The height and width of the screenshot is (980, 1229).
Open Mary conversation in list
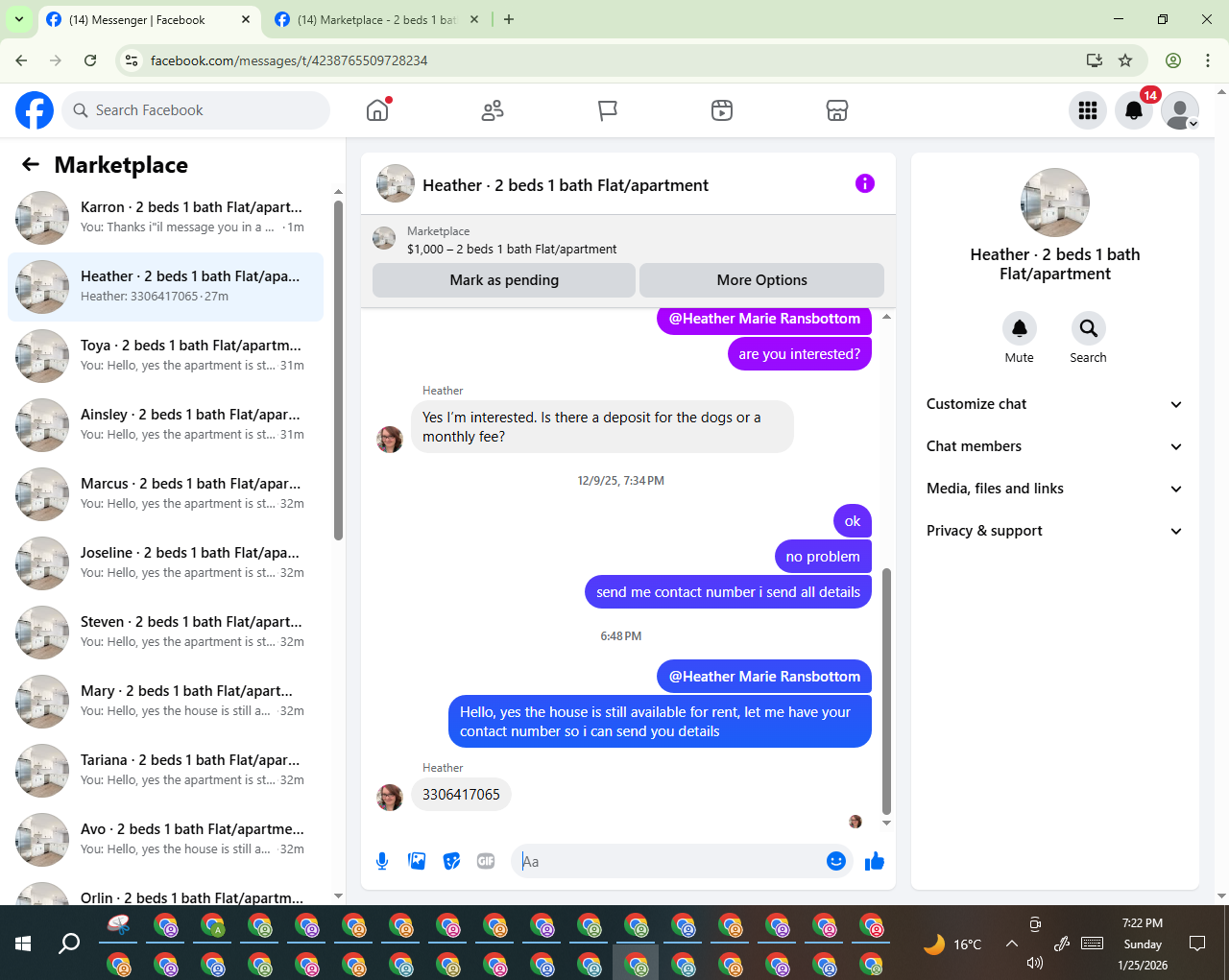tap(165, 702)
